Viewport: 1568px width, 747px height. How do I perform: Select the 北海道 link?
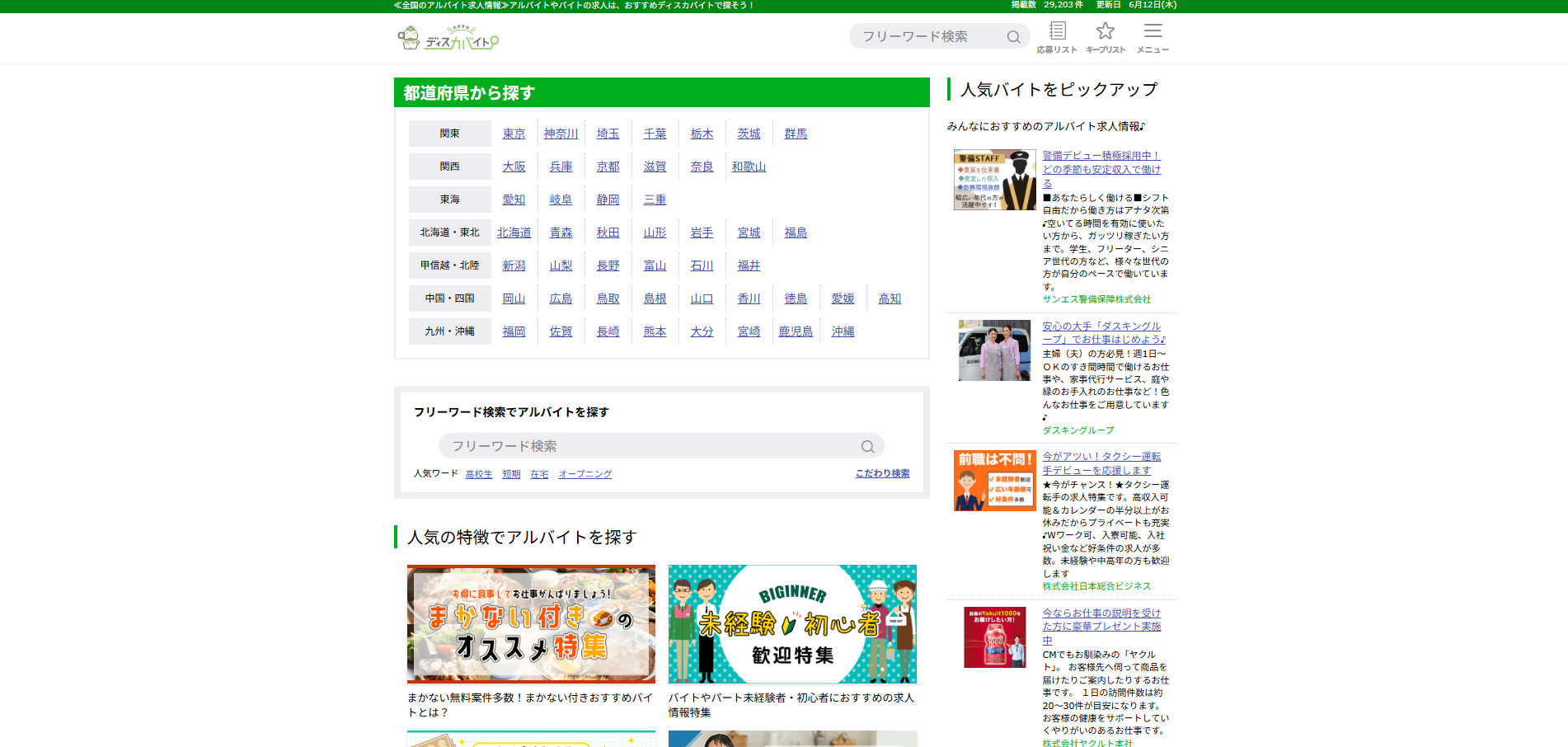tap(514, 232)
